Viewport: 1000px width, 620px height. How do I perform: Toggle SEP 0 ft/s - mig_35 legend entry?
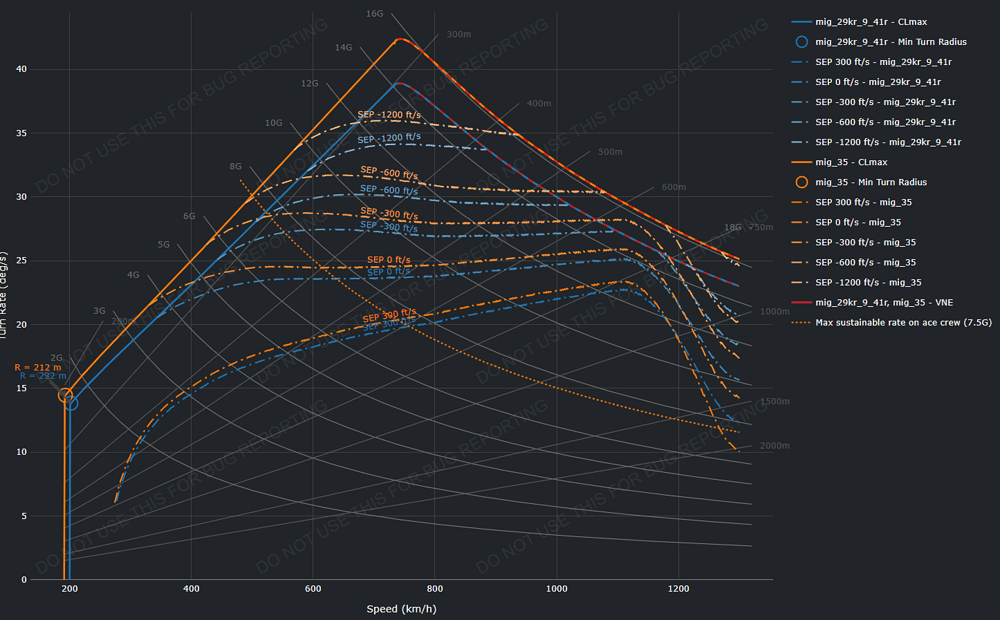pyautogui.click(x=846, y=222)
